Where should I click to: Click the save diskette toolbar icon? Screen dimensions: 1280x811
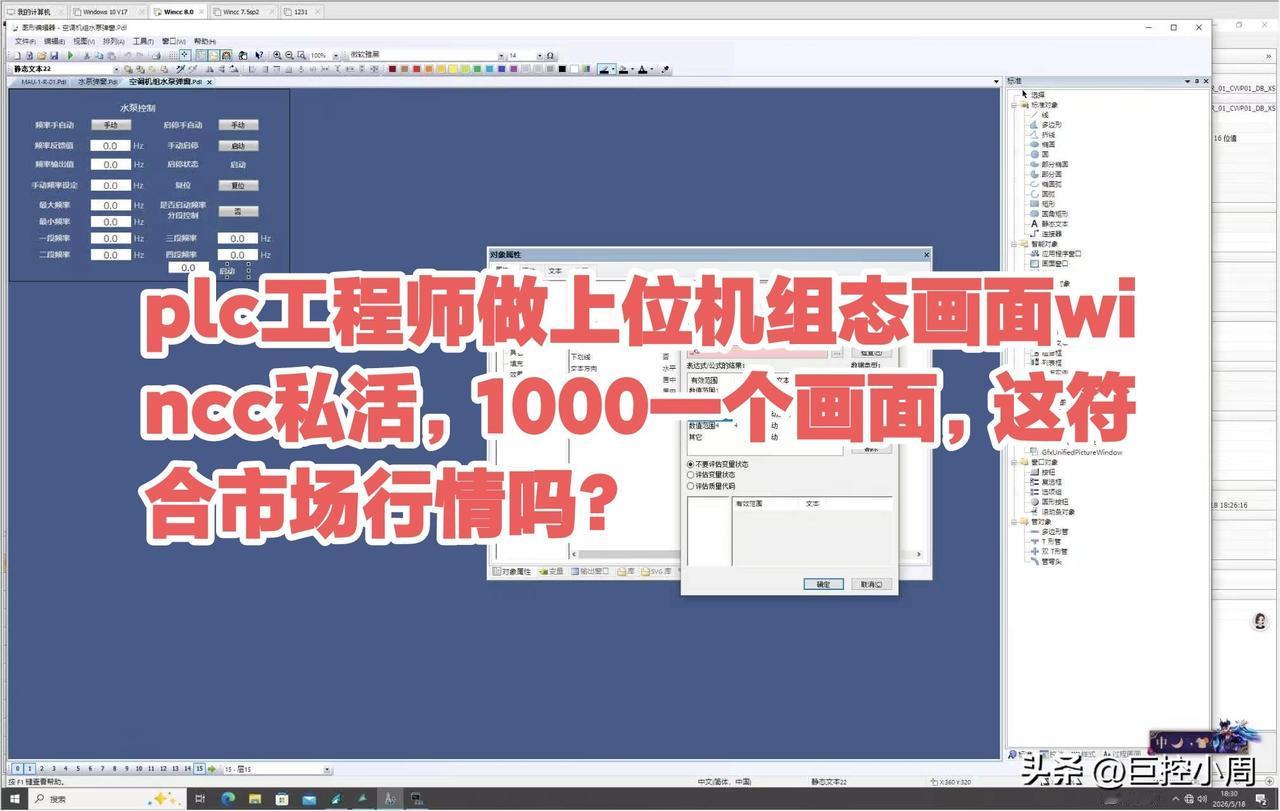(54, 56)
